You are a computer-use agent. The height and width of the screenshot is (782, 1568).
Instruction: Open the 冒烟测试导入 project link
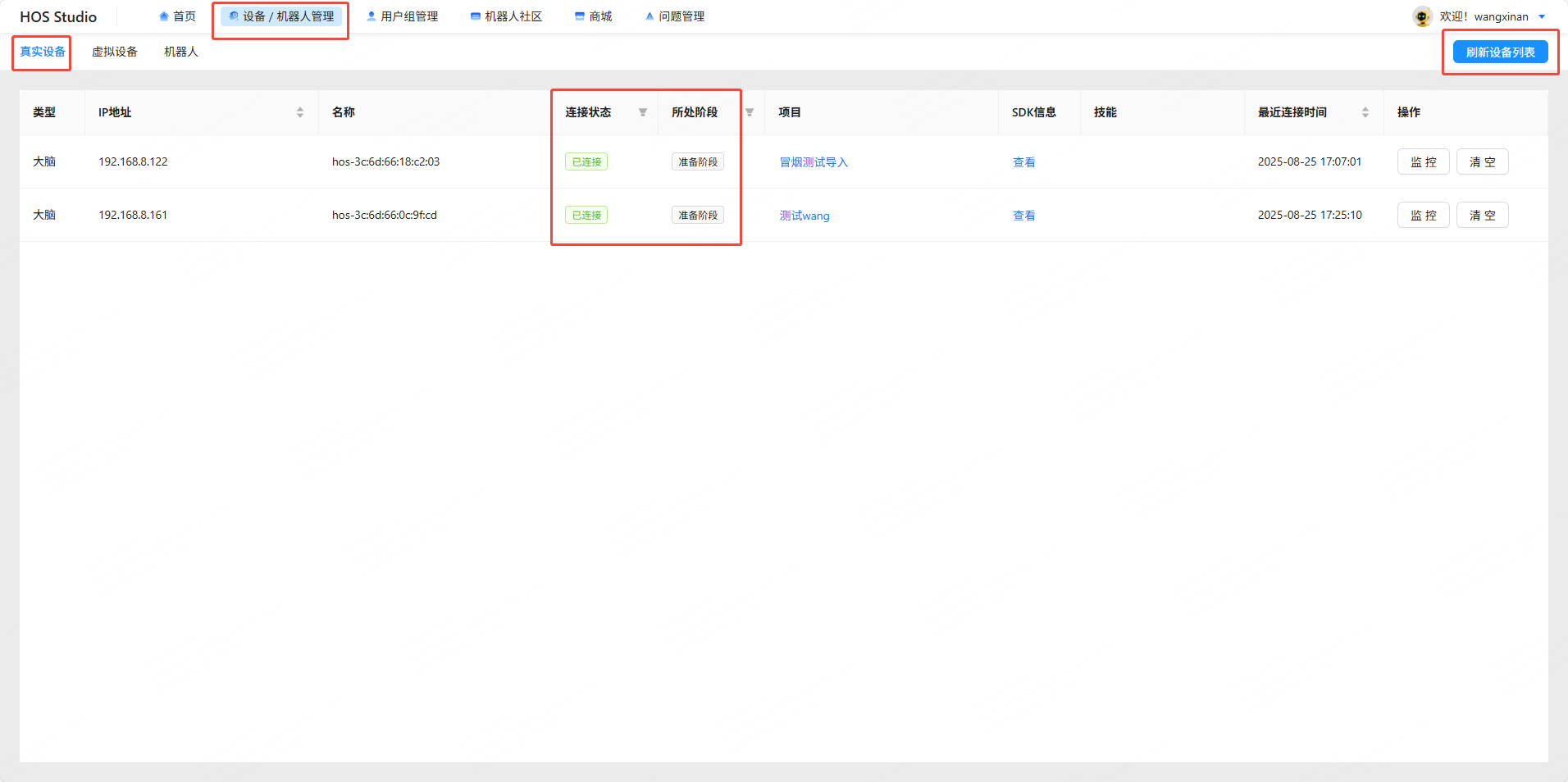tap(814, 162)
